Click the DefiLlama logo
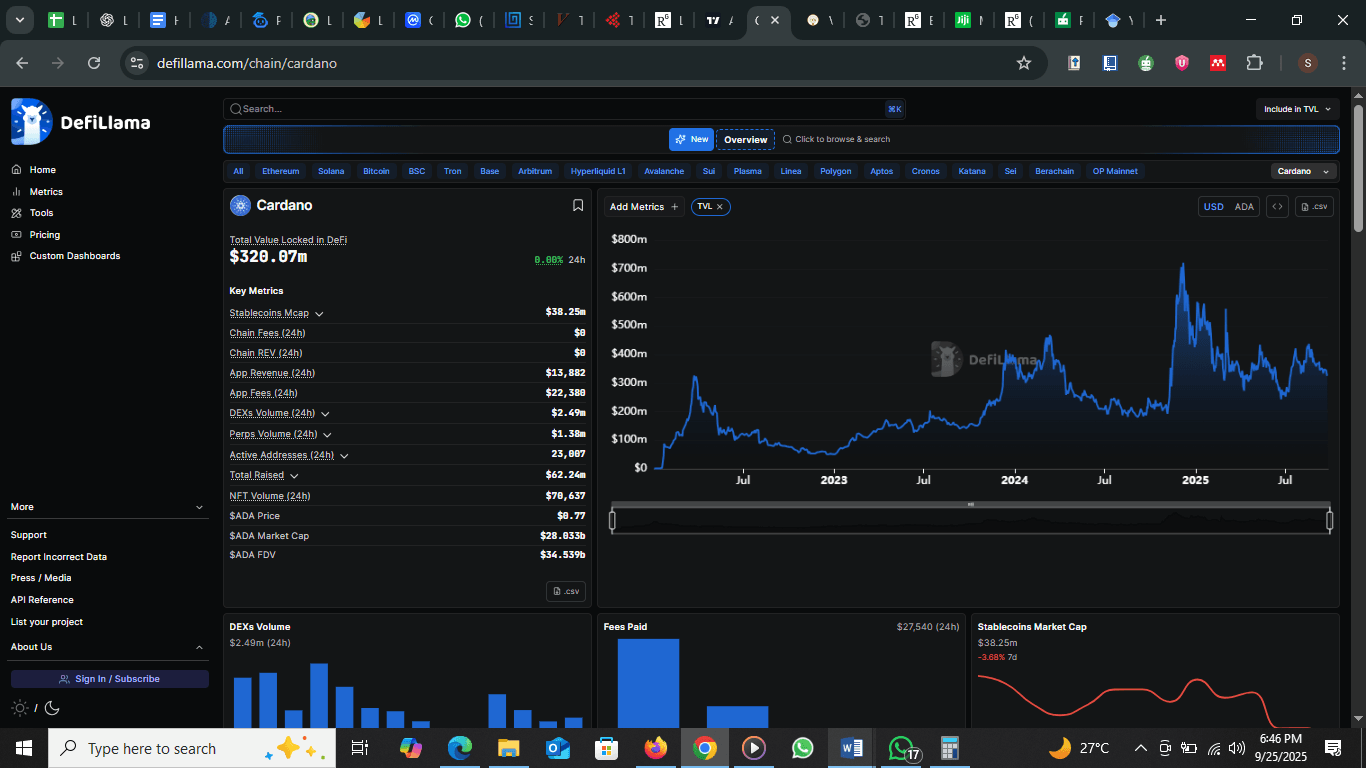The image size is (1366, 768). [x=80, y=122]
